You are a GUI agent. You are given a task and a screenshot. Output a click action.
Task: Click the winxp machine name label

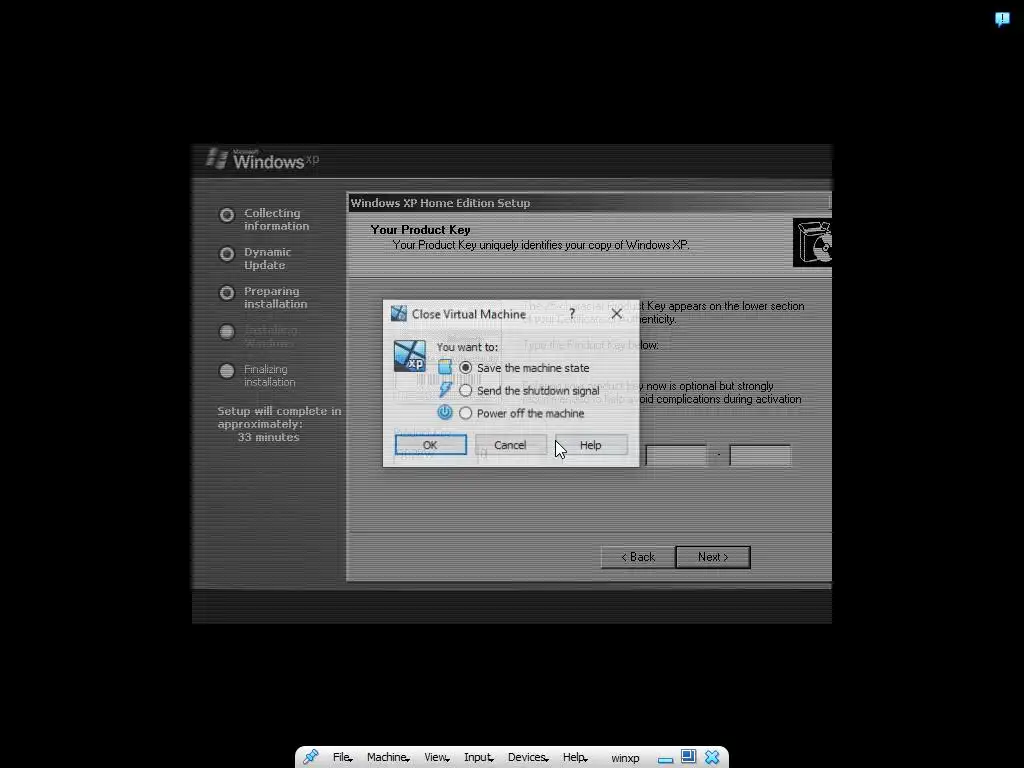[x=625, y=758]
